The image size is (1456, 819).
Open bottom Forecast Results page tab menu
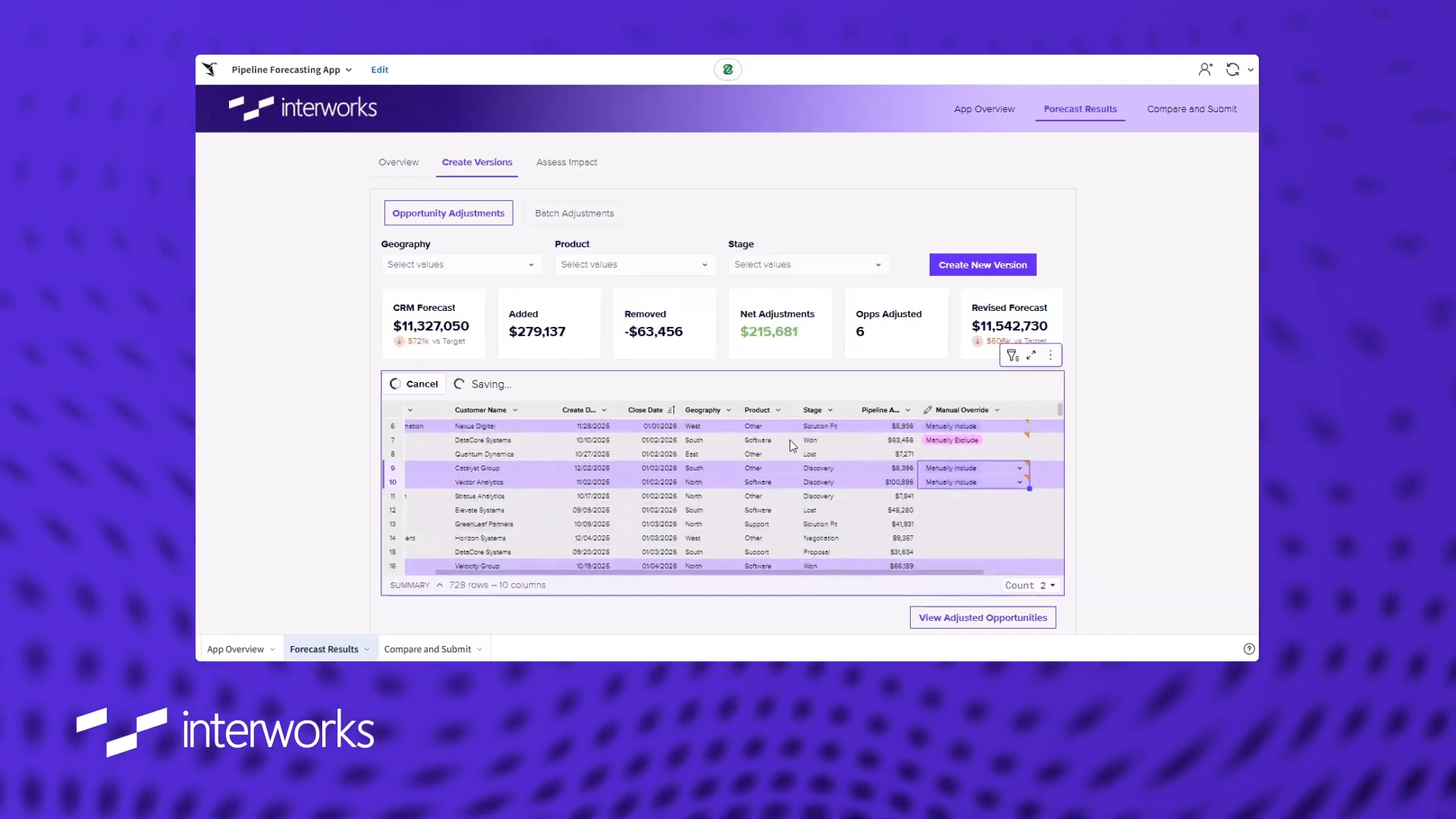click(367, 650)
